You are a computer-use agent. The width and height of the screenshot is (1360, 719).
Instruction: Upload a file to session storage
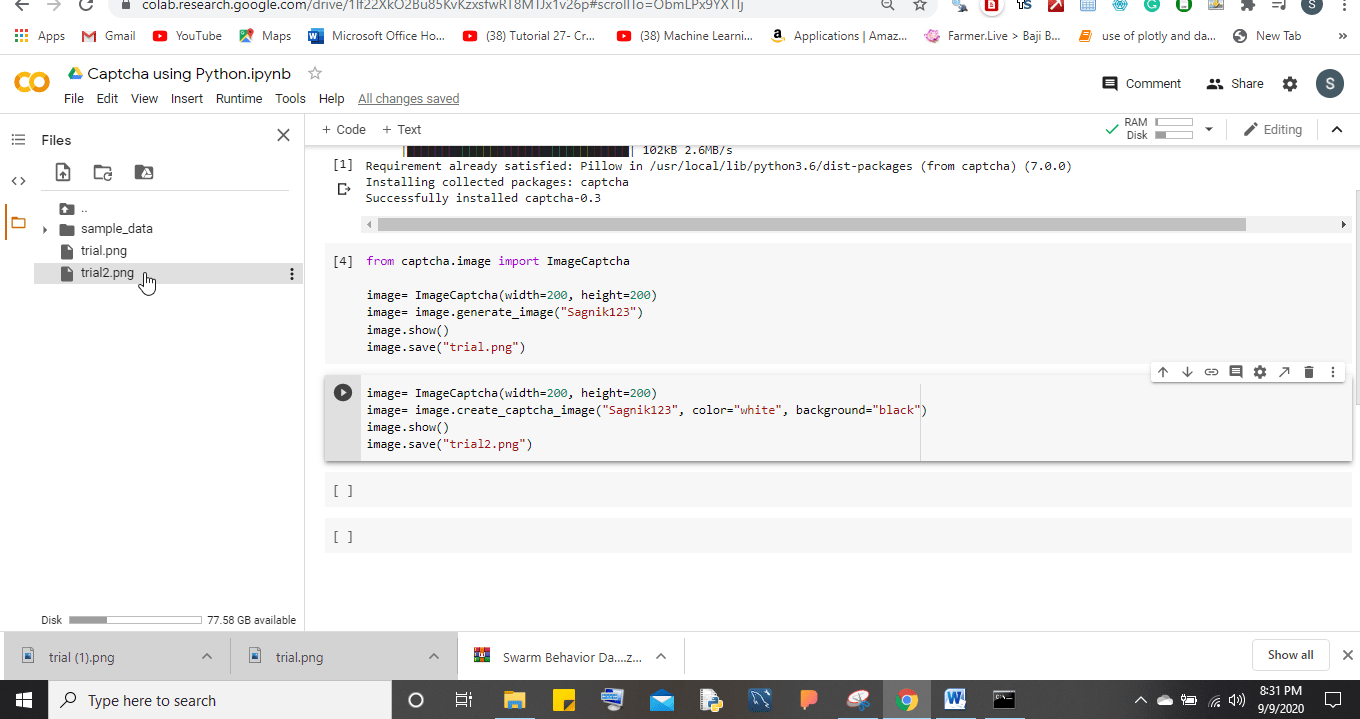point(62,172)
